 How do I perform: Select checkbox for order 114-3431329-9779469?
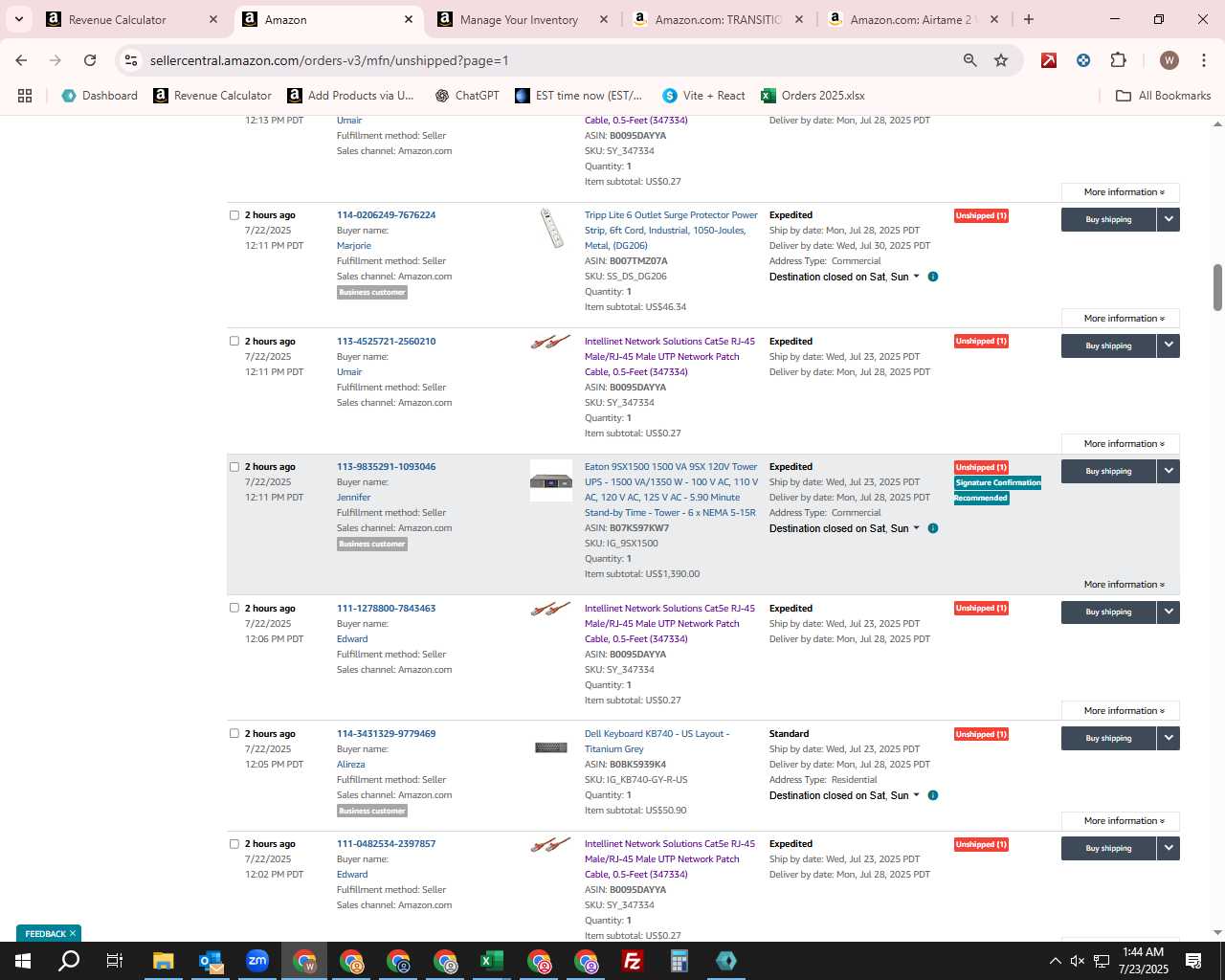click(234, 733)
